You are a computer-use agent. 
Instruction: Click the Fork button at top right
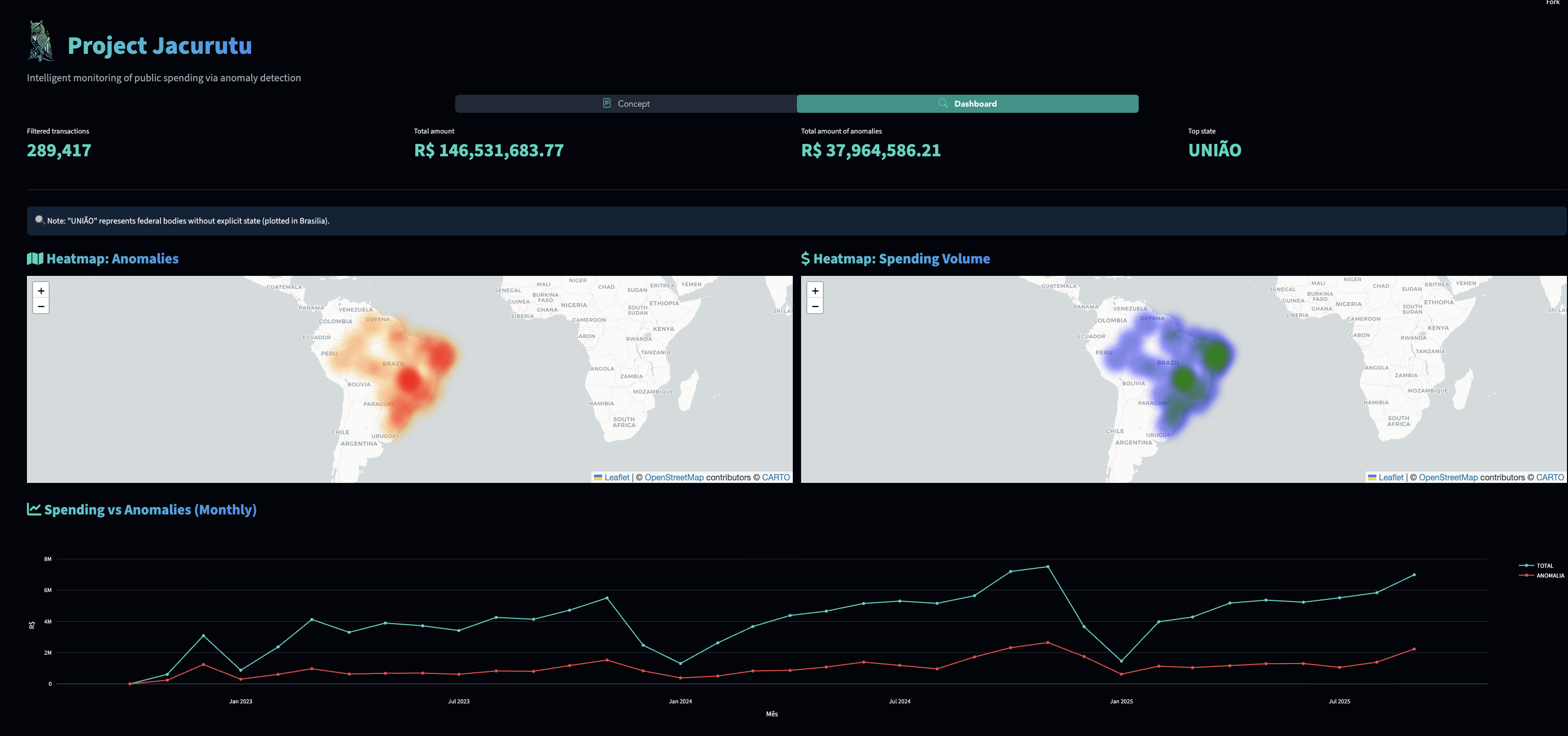coord(1552,3)
